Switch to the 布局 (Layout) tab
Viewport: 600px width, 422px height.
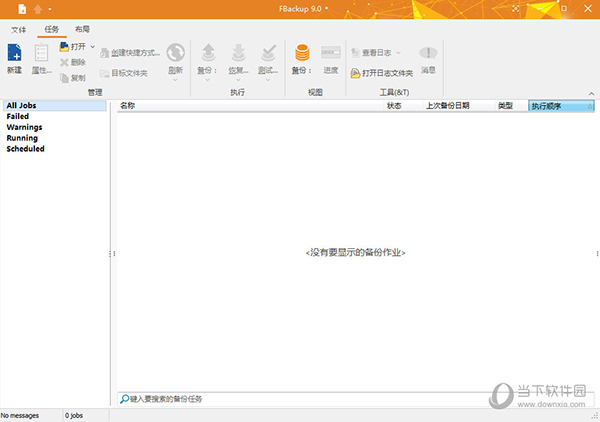pos(82,29)
